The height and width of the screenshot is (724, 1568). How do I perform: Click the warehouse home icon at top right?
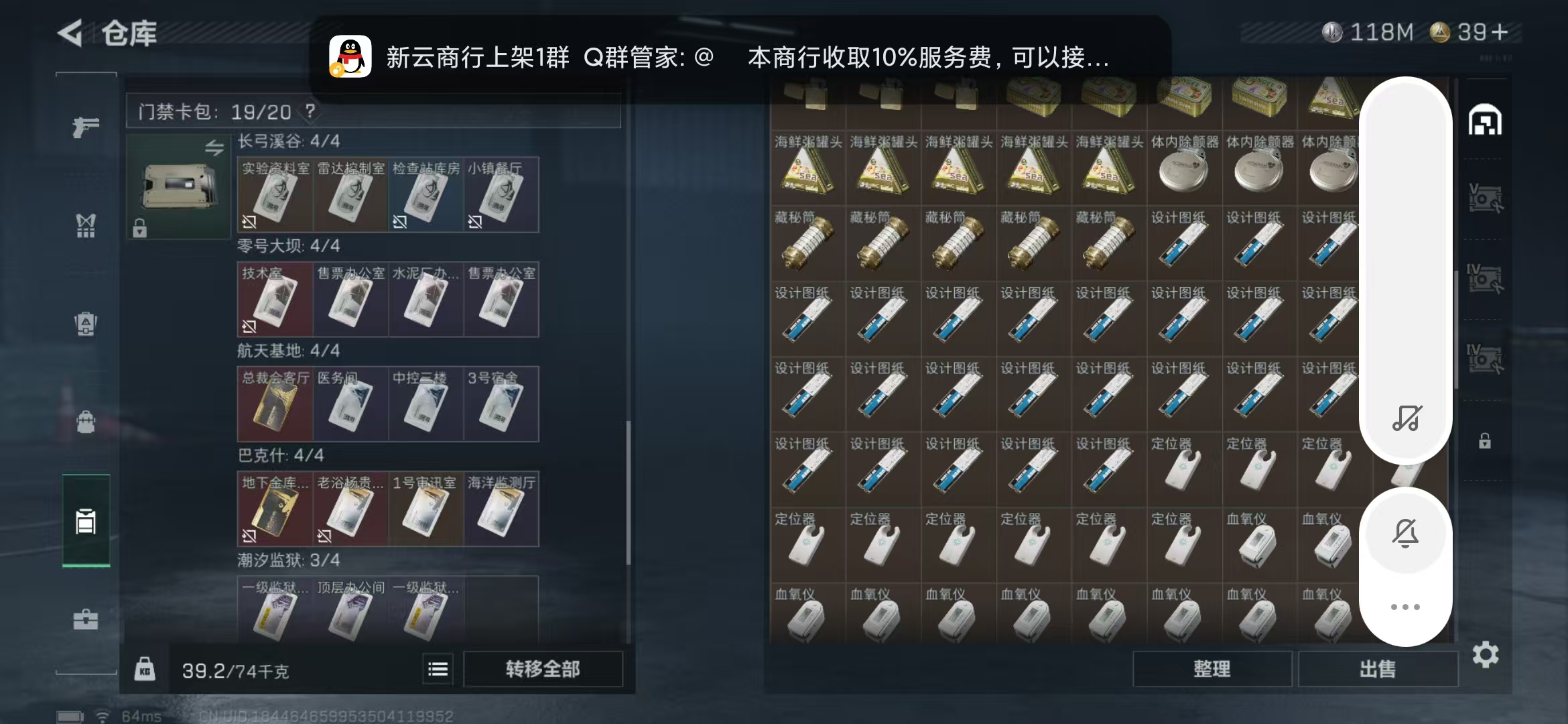click(1485, 121)
